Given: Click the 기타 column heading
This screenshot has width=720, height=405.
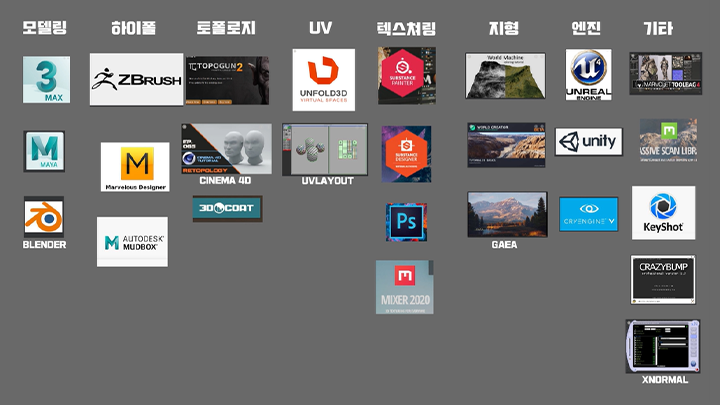Looking at the screenshot, I should click(x=658, y=28).
